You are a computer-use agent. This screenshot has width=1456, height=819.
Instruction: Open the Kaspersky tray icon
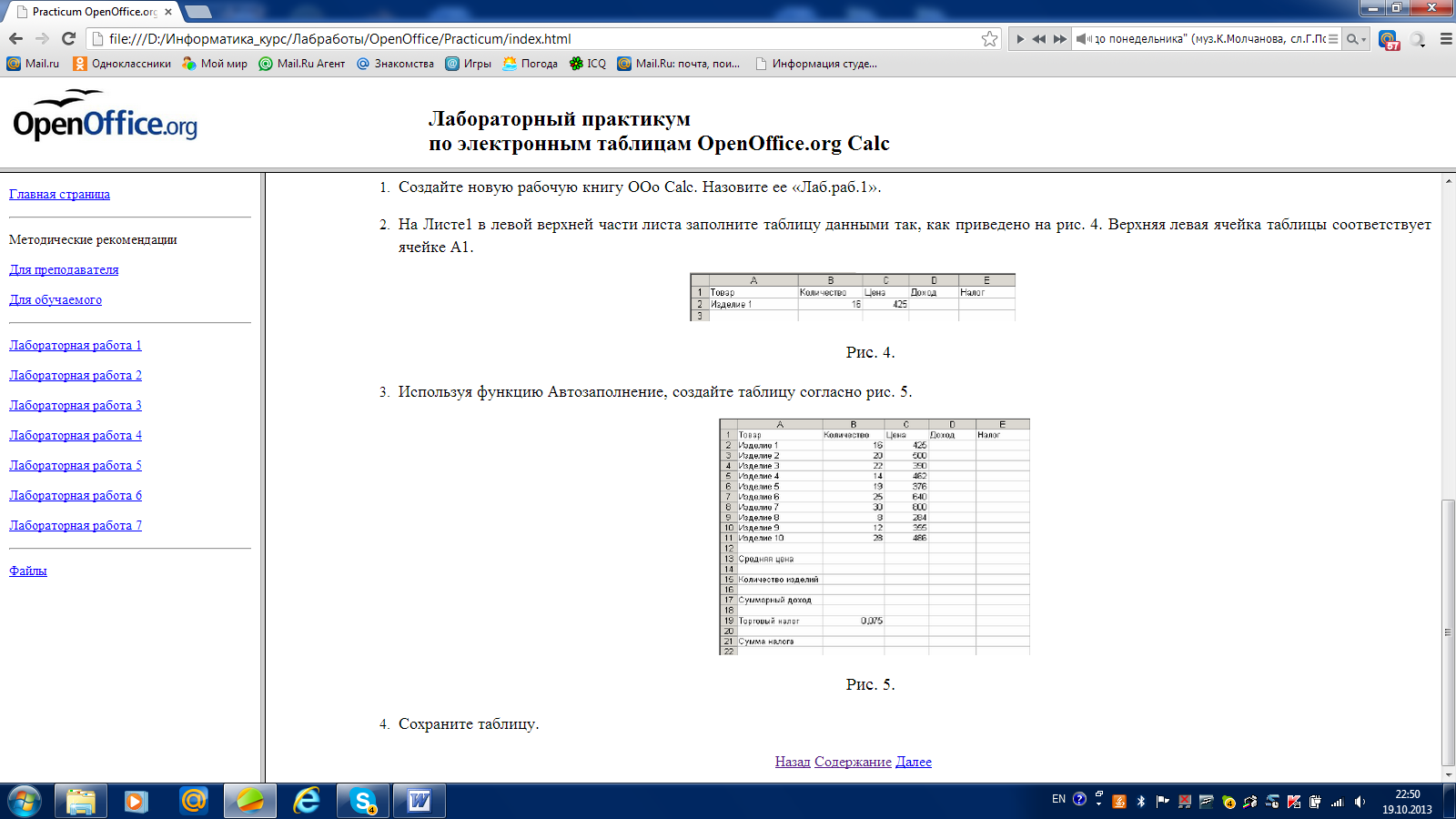click(1293, 802)
